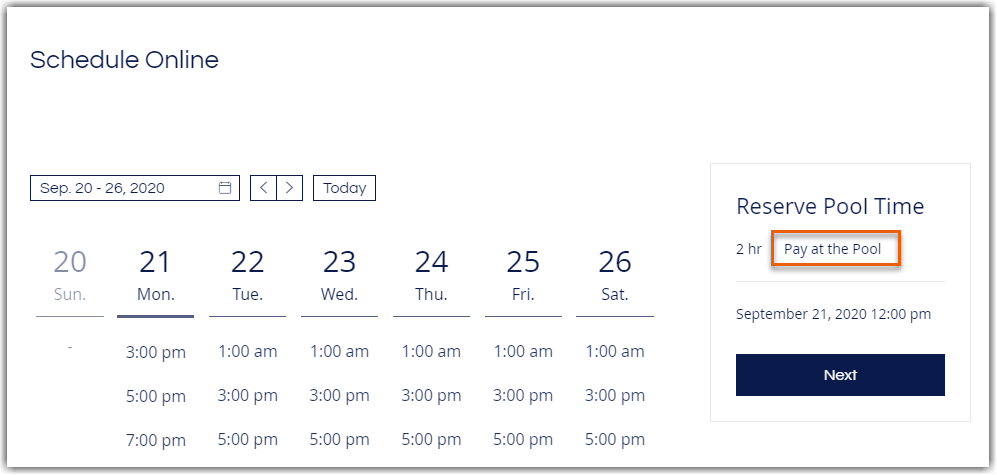Click the Today button
Screen dimensions: 997x475
tap(345, 188)
